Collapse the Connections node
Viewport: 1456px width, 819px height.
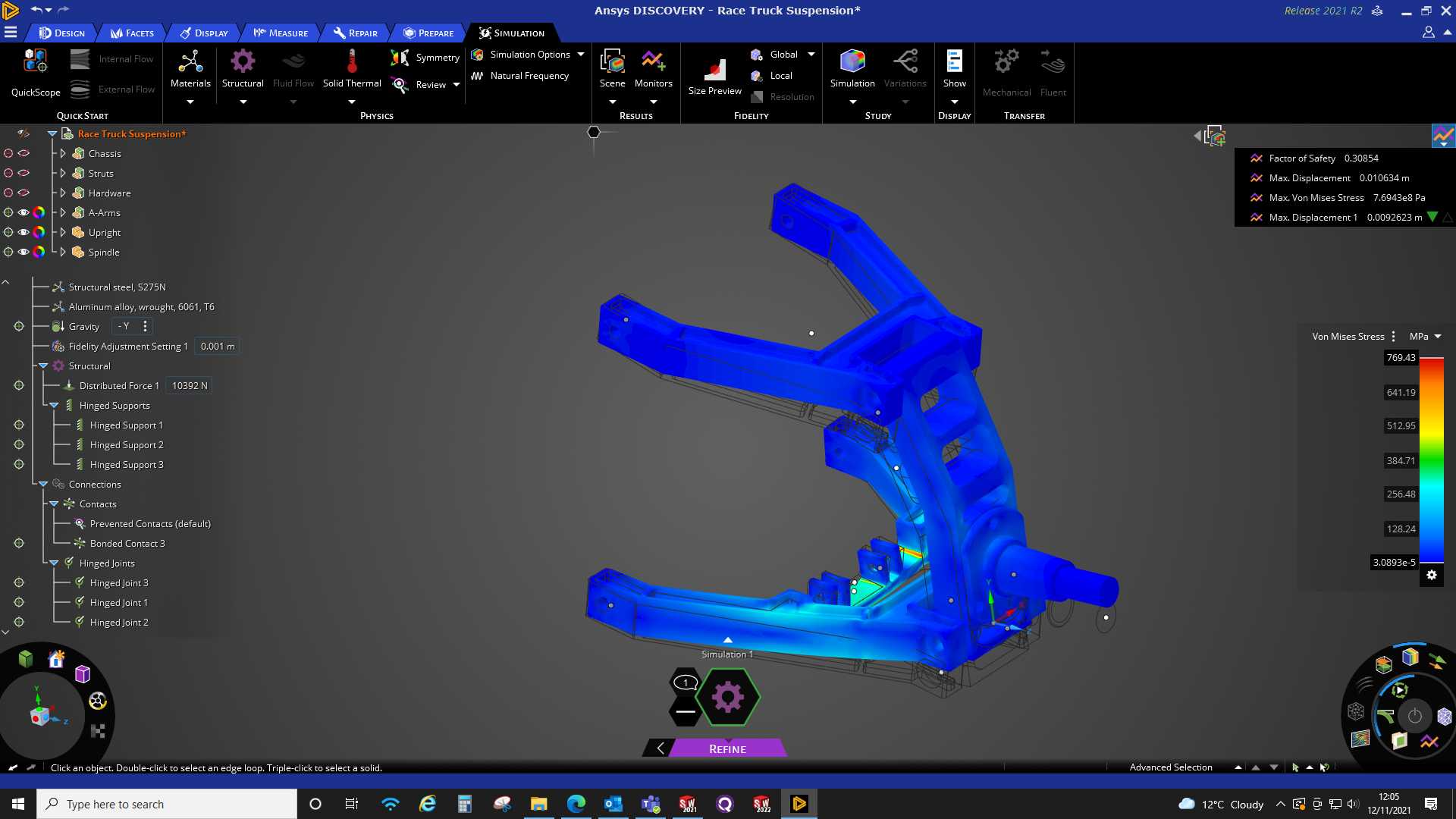coord(43,484)
